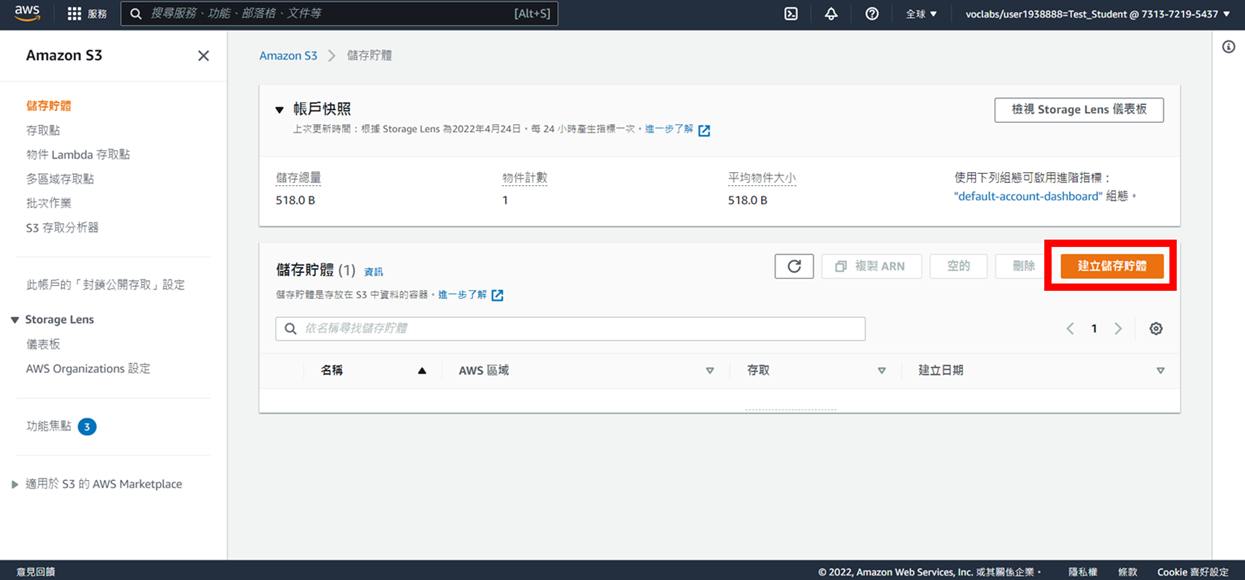This screenshot has height=580, width=1245.
Task: Open 多區域存取點 in sidebar
Action: [60, 179]
